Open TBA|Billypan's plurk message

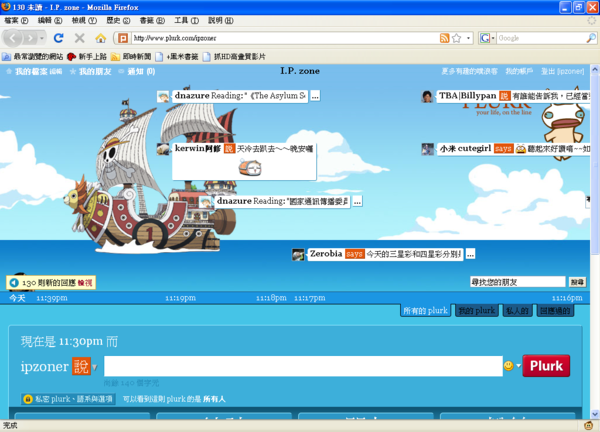point(513,96)
